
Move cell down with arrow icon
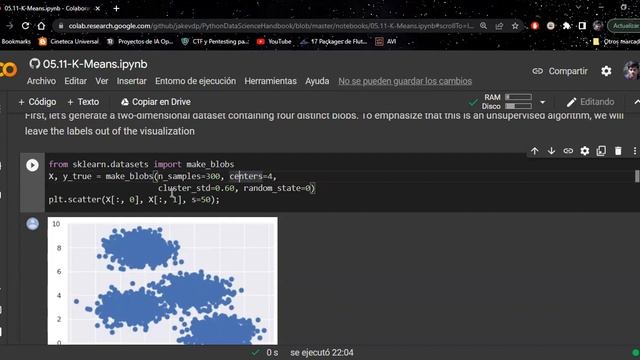pos(551,151)
